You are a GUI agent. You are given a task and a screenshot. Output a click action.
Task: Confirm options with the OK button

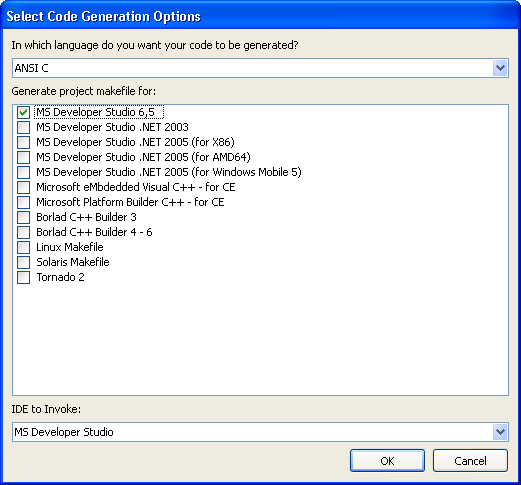pyautogui.click(x=387, y=461)
